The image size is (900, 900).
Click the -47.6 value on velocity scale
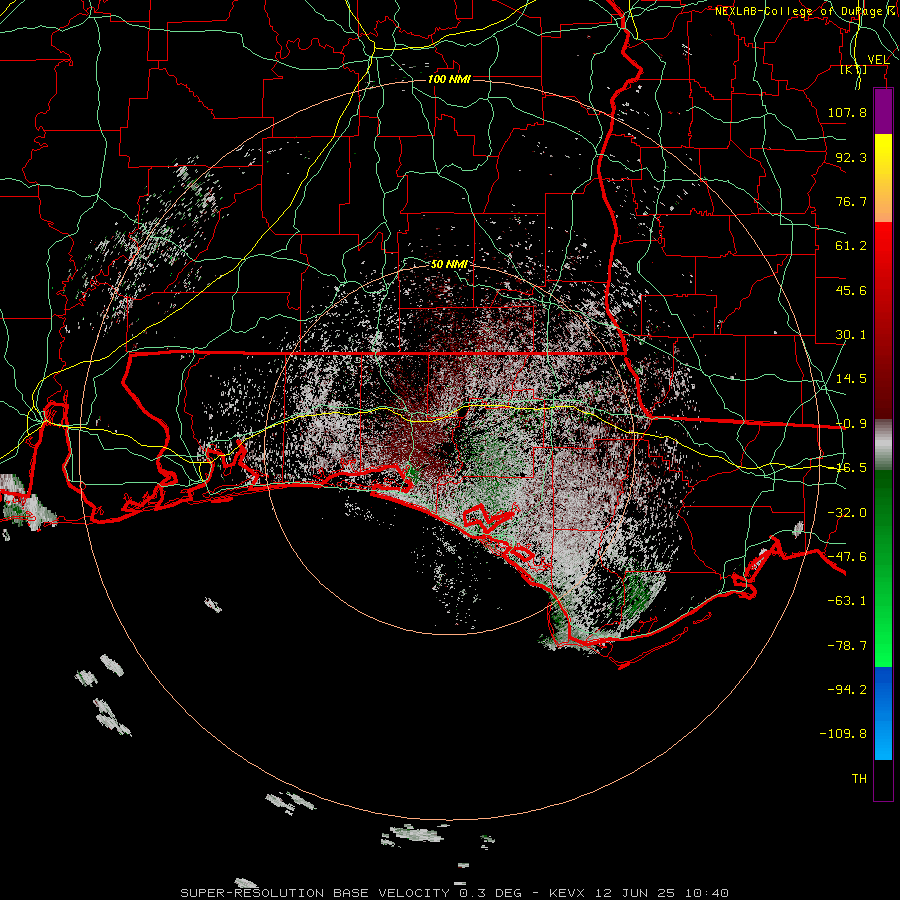point(847,557)
